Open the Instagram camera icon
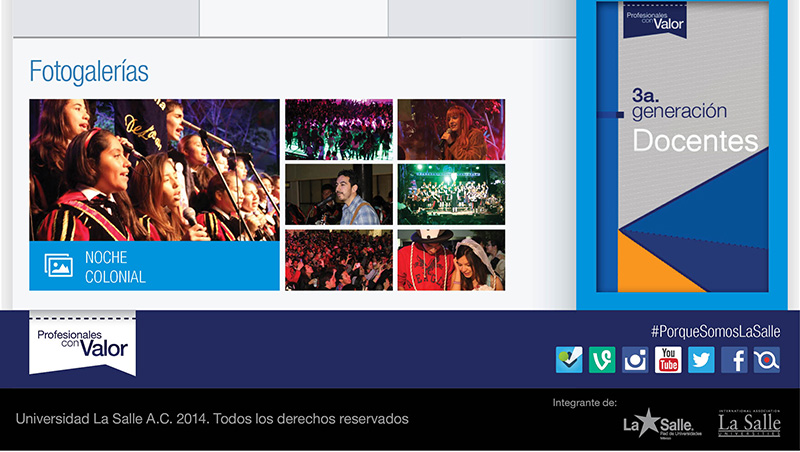The height and width of the screenshot is (452, 800). pyautogui.click(x=635, y=360)
